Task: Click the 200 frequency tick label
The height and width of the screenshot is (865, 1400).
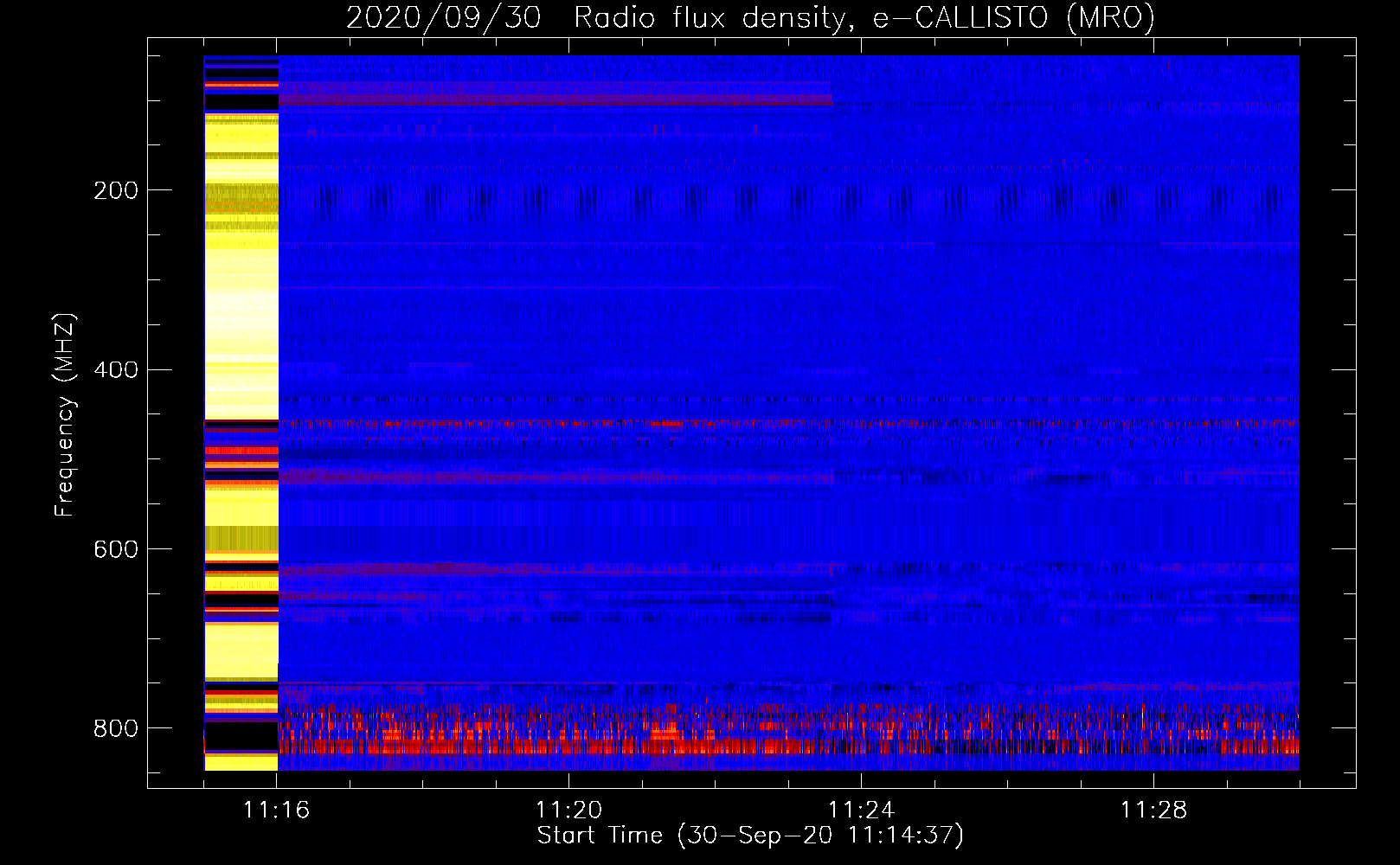Action: point(116,190)
